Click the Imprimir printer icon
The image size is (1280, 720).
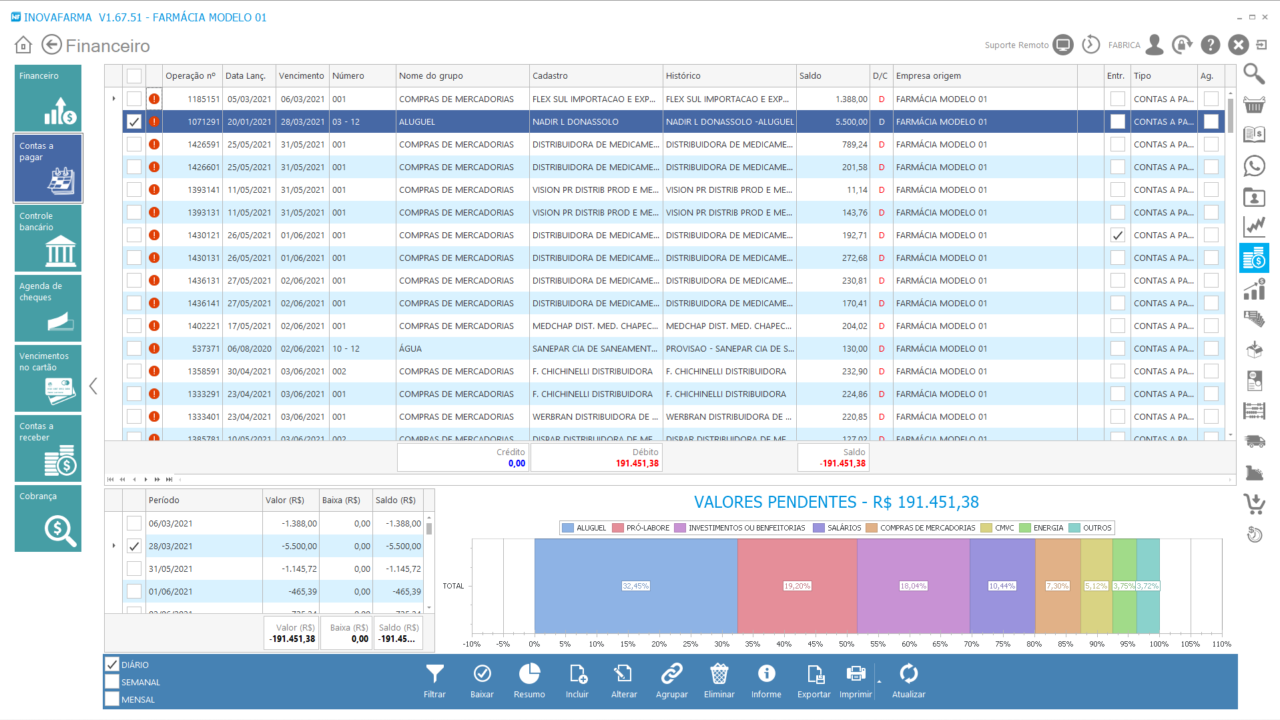(856, 673)
